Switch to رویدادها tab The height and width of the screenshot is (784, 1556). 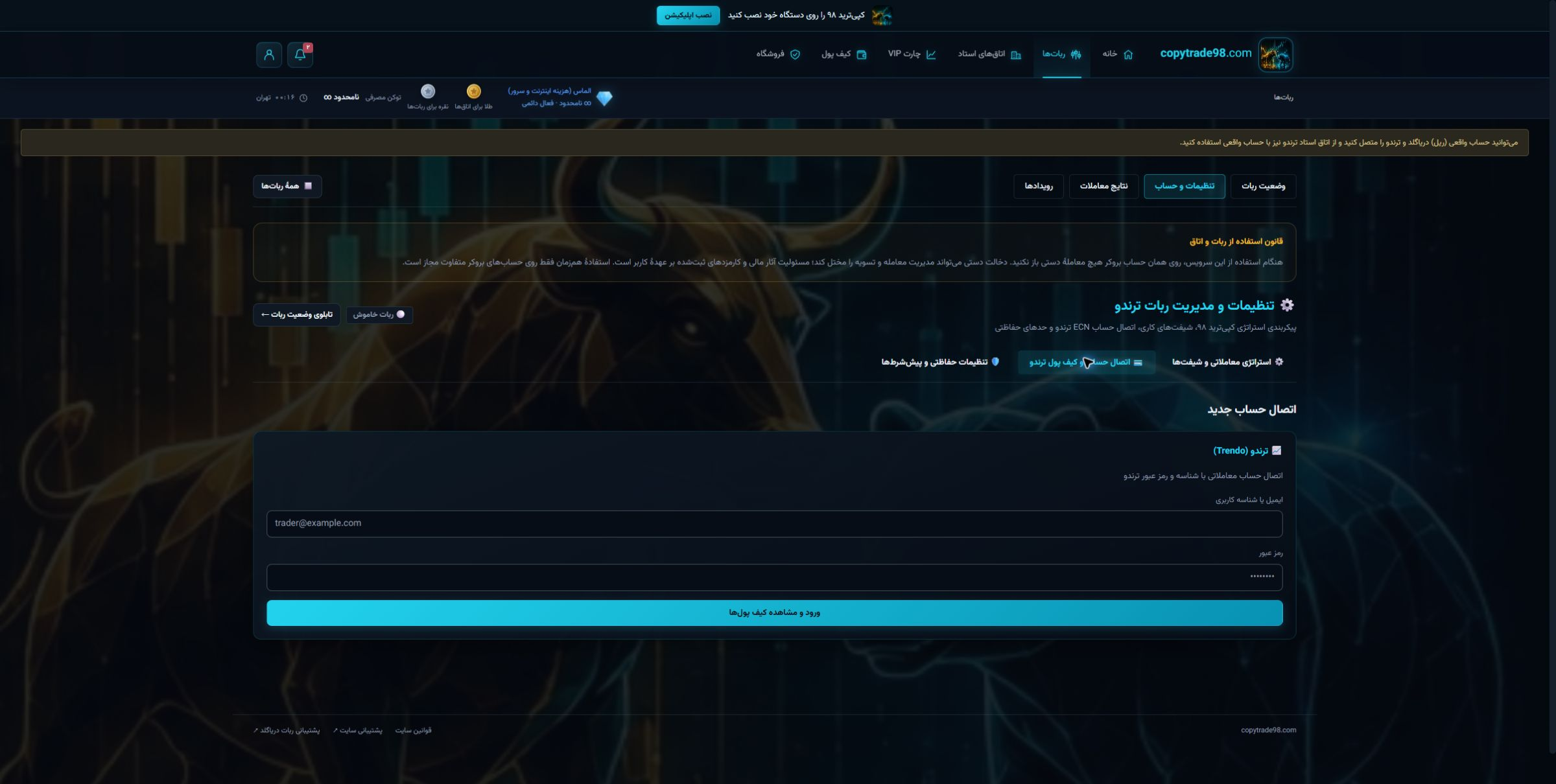click(x=1039, y=187)
